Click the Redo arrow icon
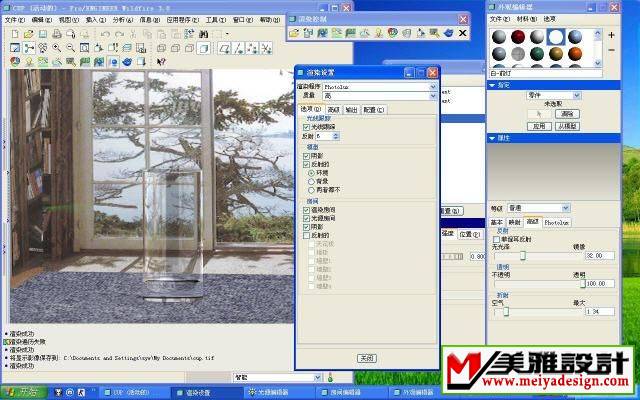This screenshot has width=640, height=400. pos(119,34)
